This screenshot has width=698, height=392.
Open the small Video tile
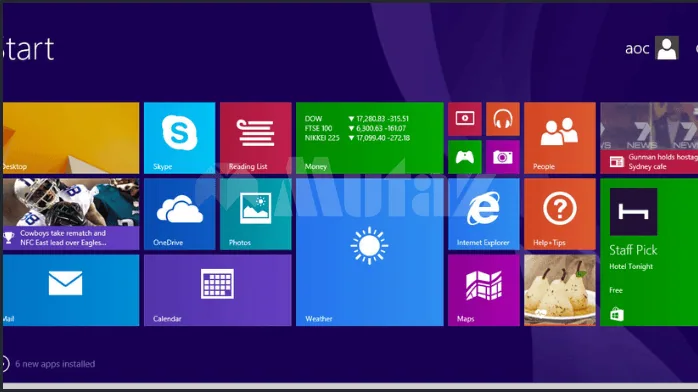[x=465, y=119]
